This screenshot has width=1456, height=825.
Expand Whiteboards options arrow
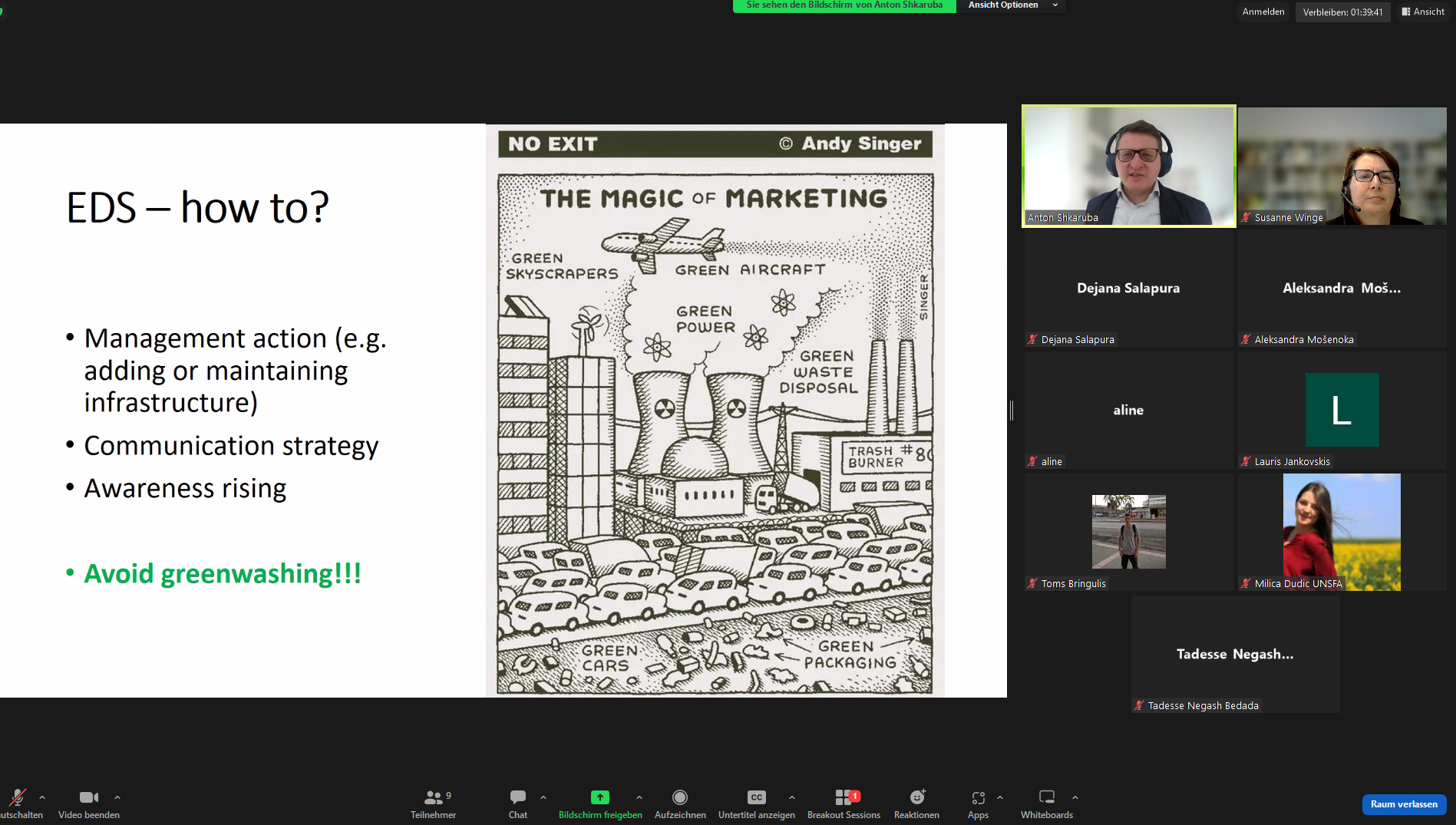tap(1075, 797)
